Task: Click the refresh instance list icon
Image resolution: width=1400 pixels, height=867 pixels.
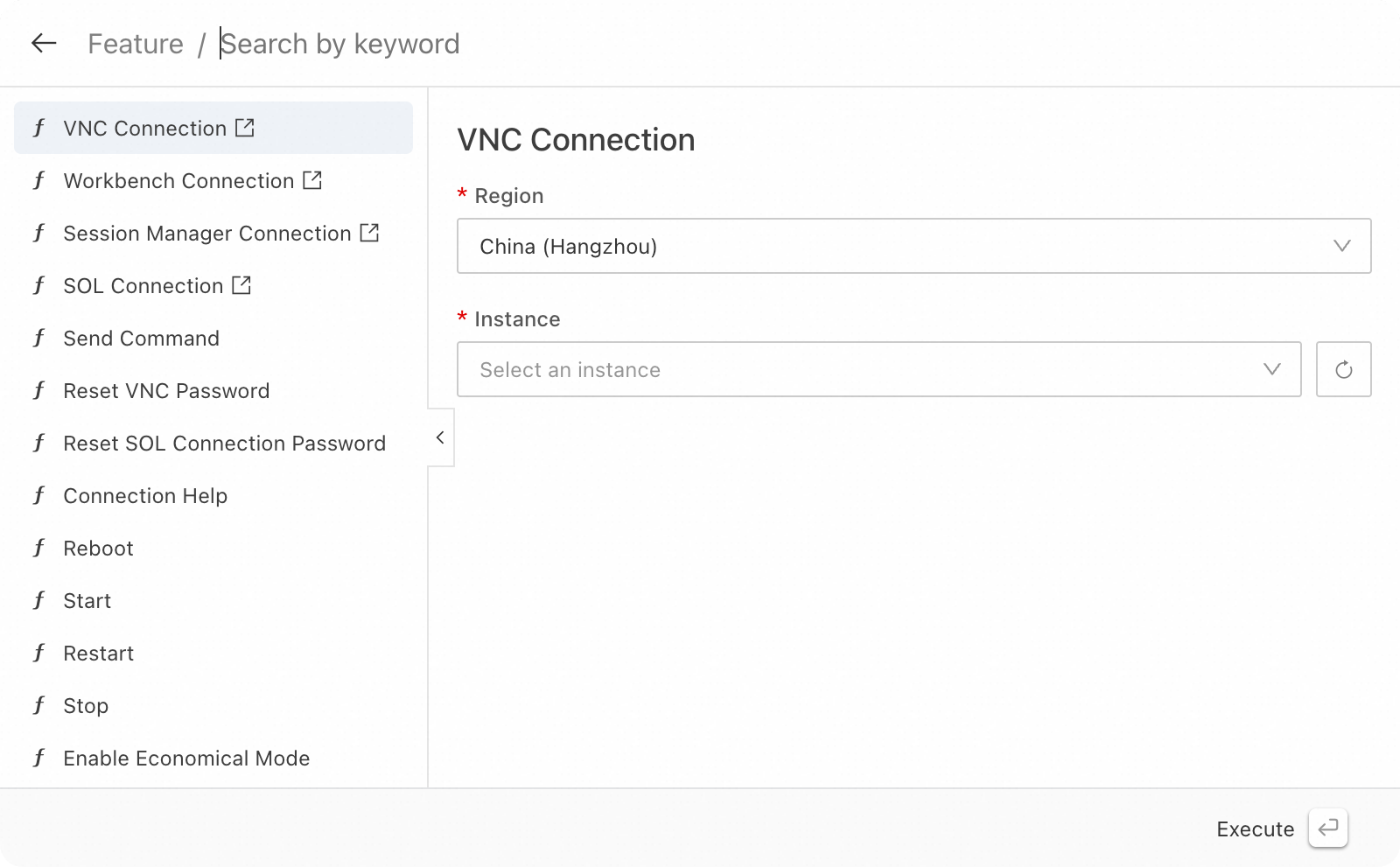Action: pyautogui.click(x=1343, y=370)
